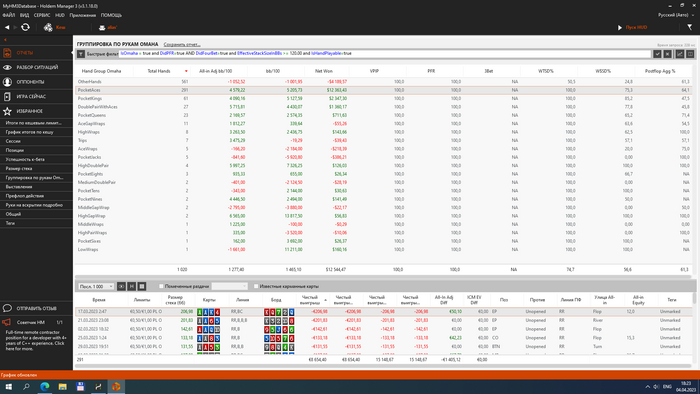Open the СЕРВИС menu
This screenshot has width=700, height=394.
(x=42, y=15)
